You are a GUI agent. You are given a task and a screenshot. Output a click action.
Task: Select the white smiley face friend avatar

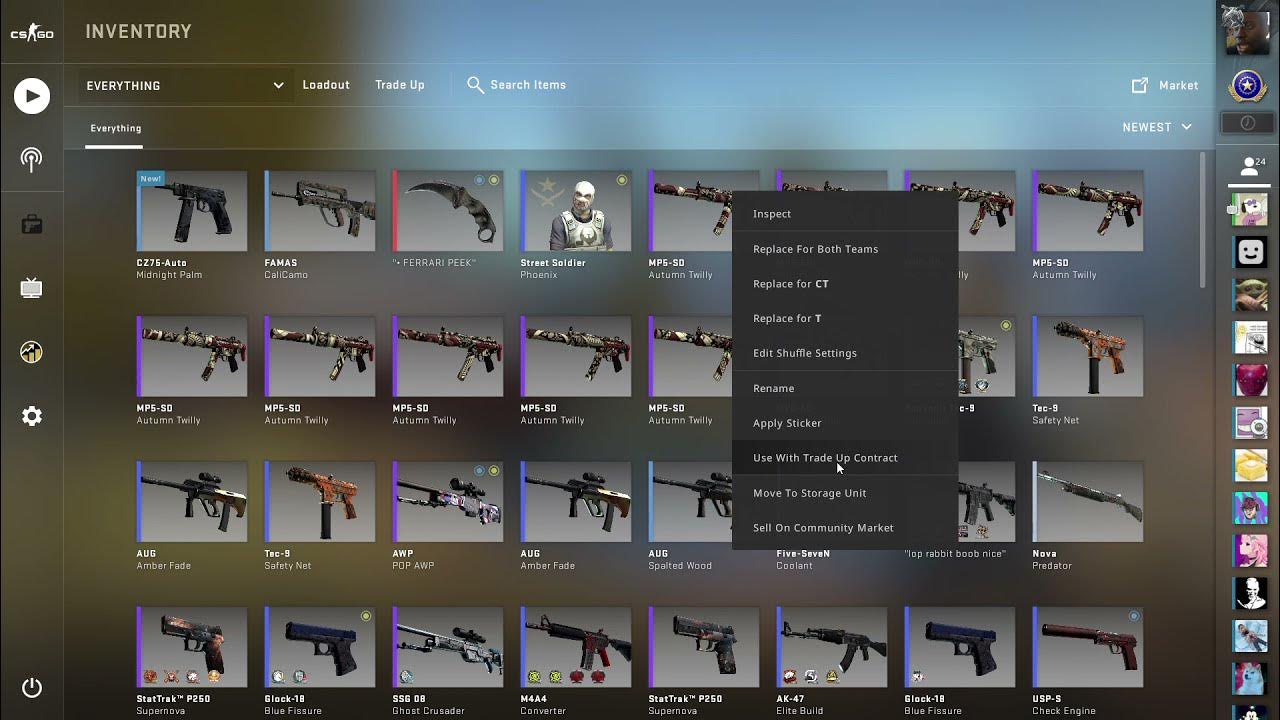(1251, 253)
